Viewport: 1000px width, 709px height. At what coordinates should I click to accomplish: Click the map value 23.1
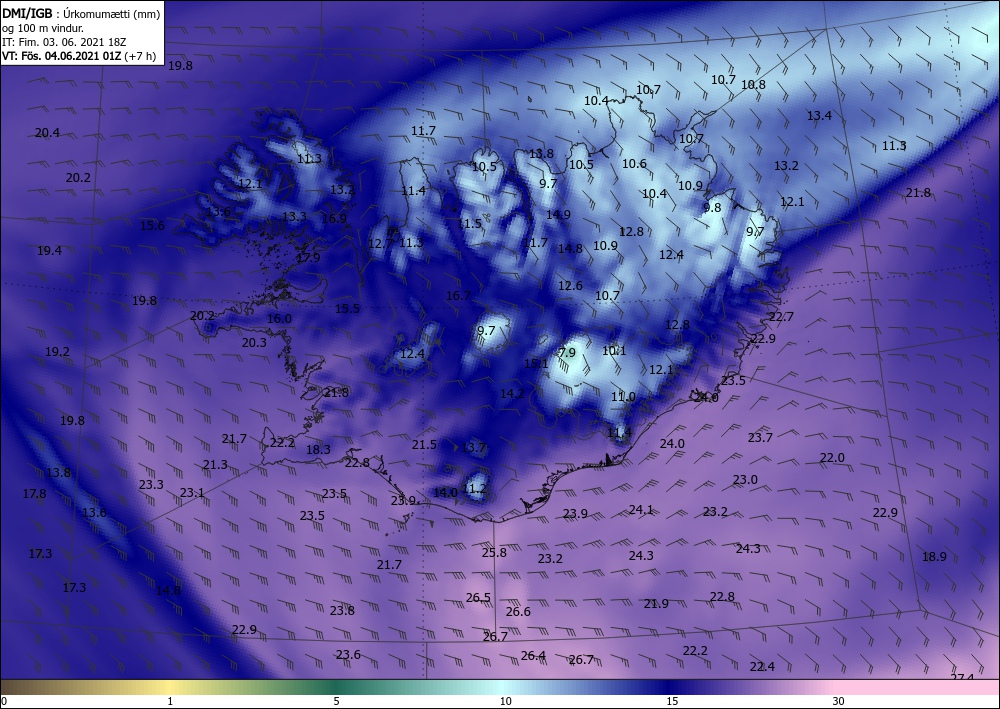192,492
